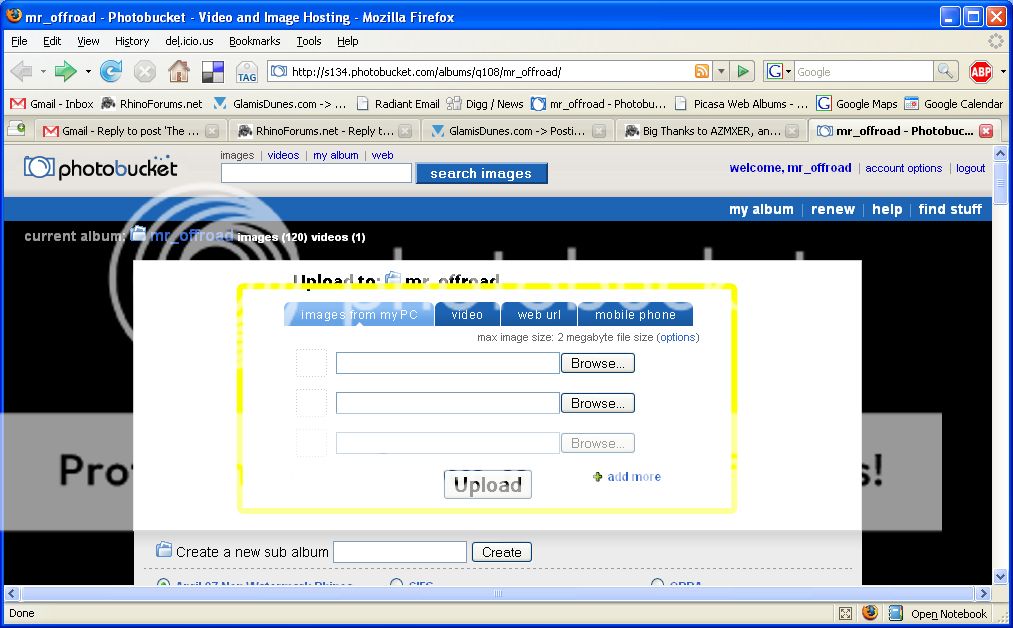This screenshot has height=628, width=1013.
Task: Click the del.icio.us TAG toolbar icon
Action: pos(246,72)
